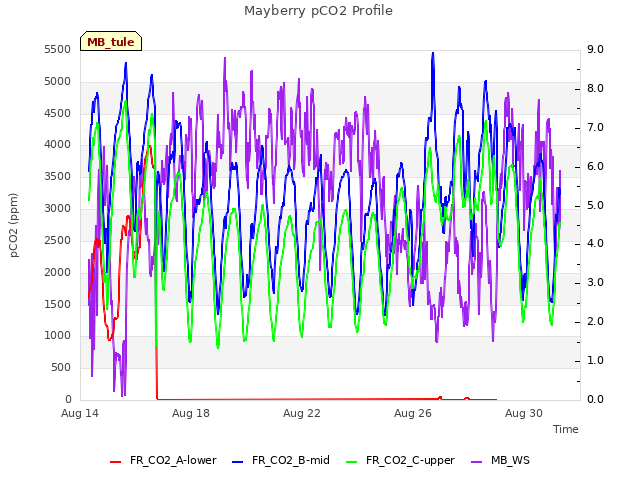The height and width of the screenshot is (480, 640).
Task: Toggle the FR_CO2_A-lower legend entry
Action: coord(163,460)
